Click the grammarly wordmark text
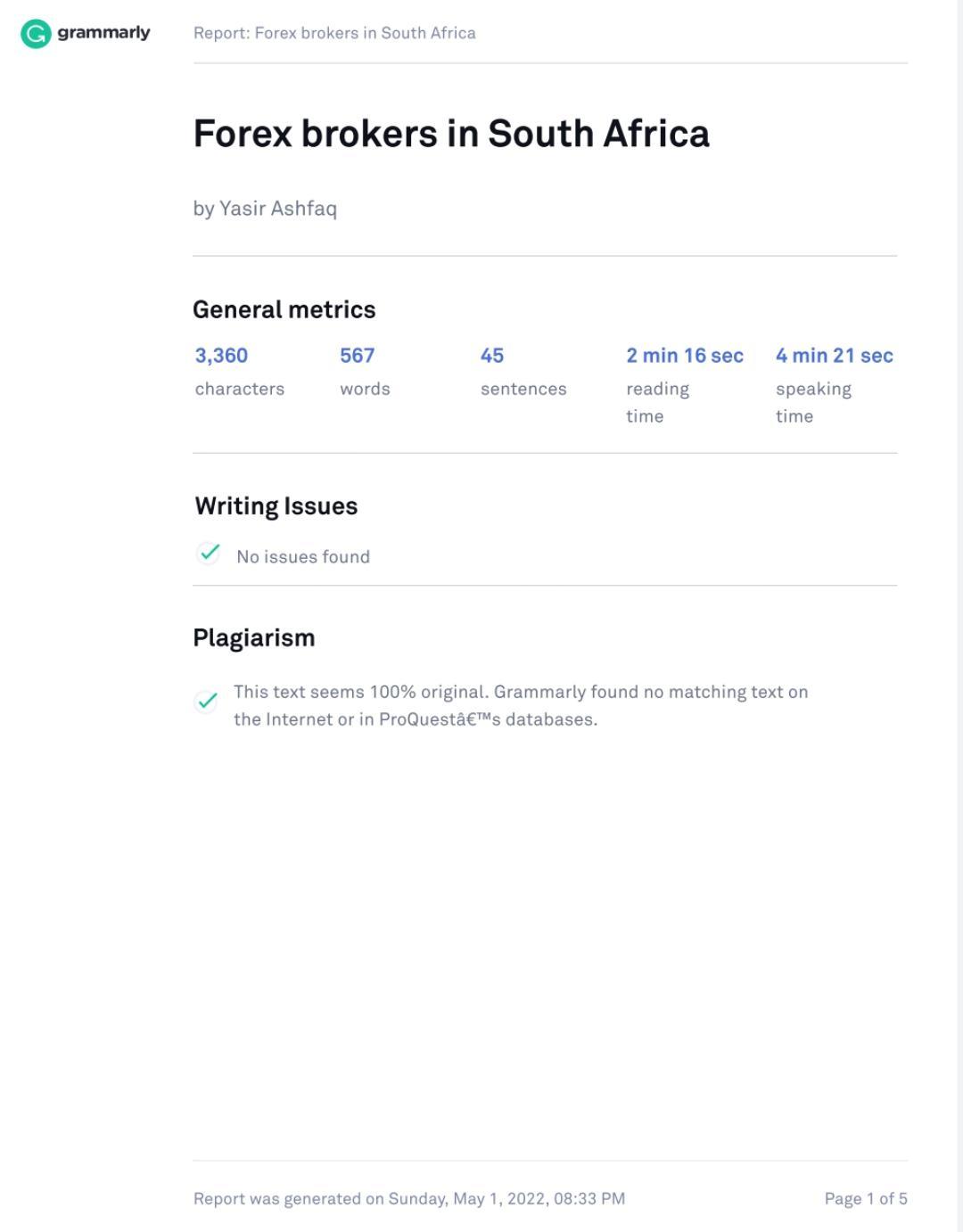The height and width of the screenshot is (1232, 963). [103, 33]
